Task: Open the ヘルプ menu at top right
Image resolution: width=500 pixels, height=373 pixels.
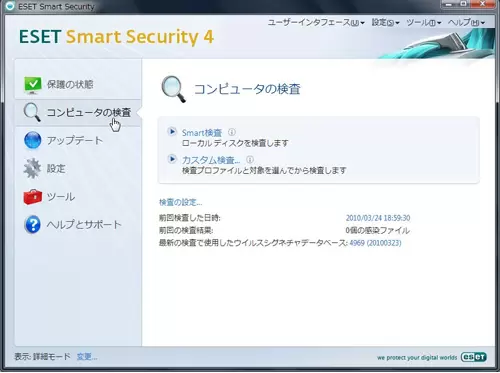Action: (466, 23)
